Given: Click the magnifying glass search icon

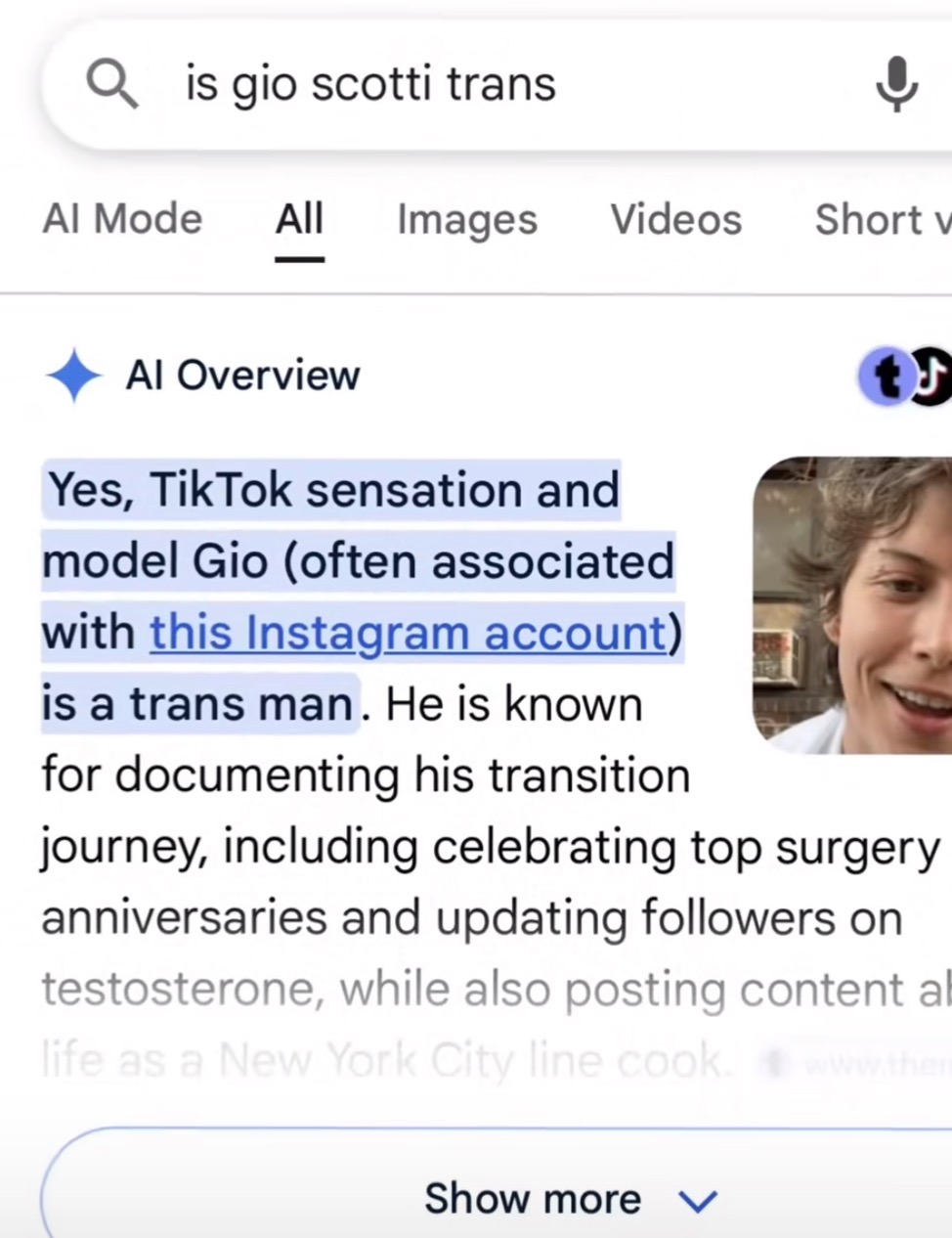Looking at the screenshot, I should (x=111, y=82).
